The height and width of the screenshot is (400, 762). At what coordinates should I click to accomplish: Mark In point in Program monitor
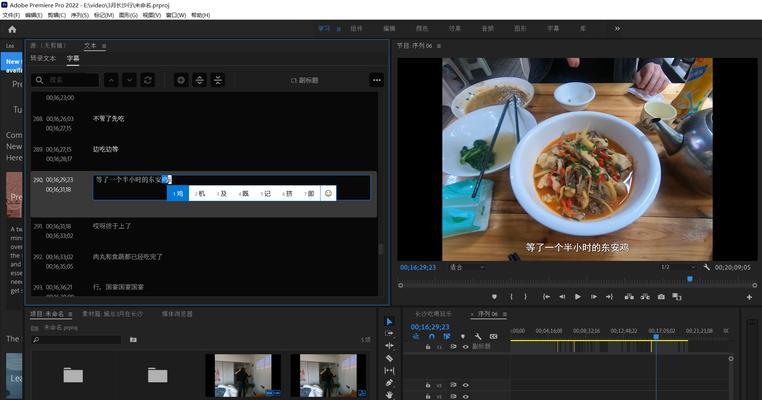click(511, 296)
